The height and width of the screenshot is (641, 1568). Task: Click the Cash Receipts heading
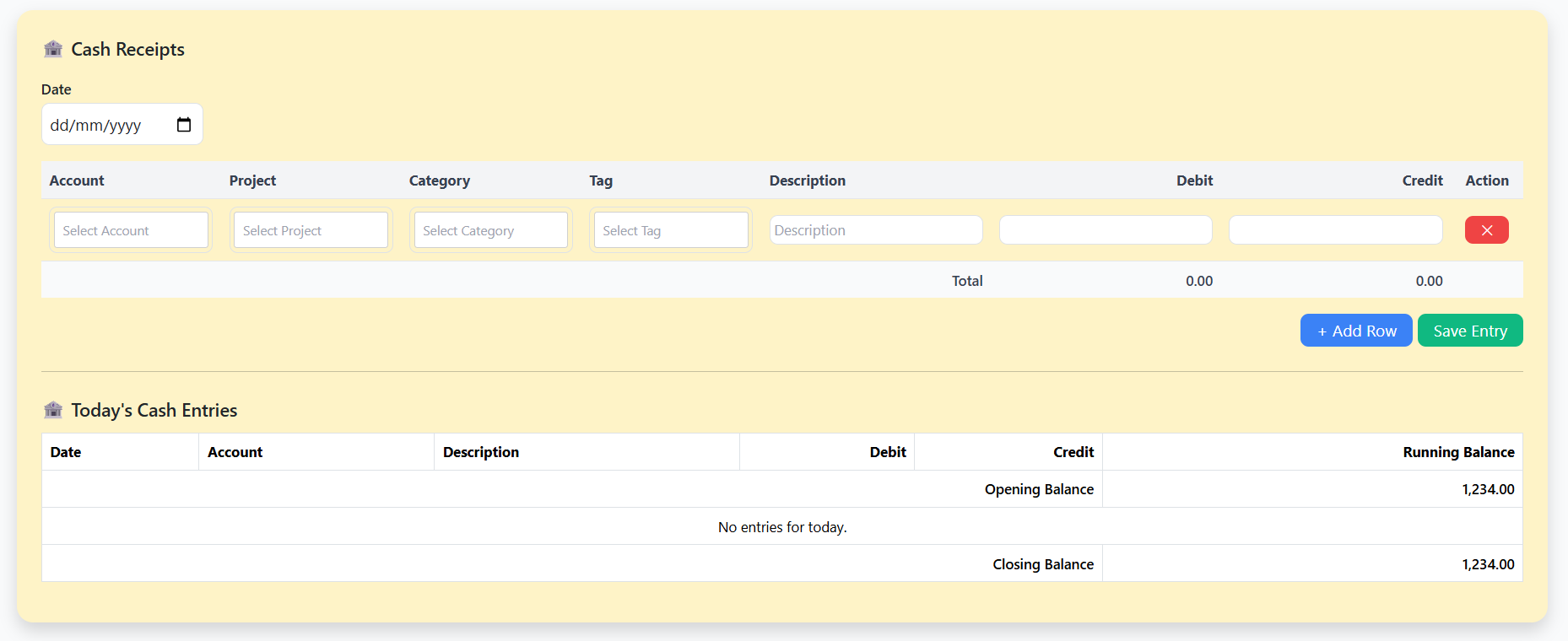(x=127, y=49)
